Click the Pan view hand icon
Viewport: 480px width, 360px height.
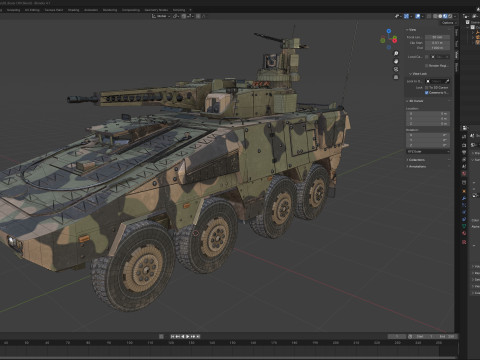click(396, 61)
